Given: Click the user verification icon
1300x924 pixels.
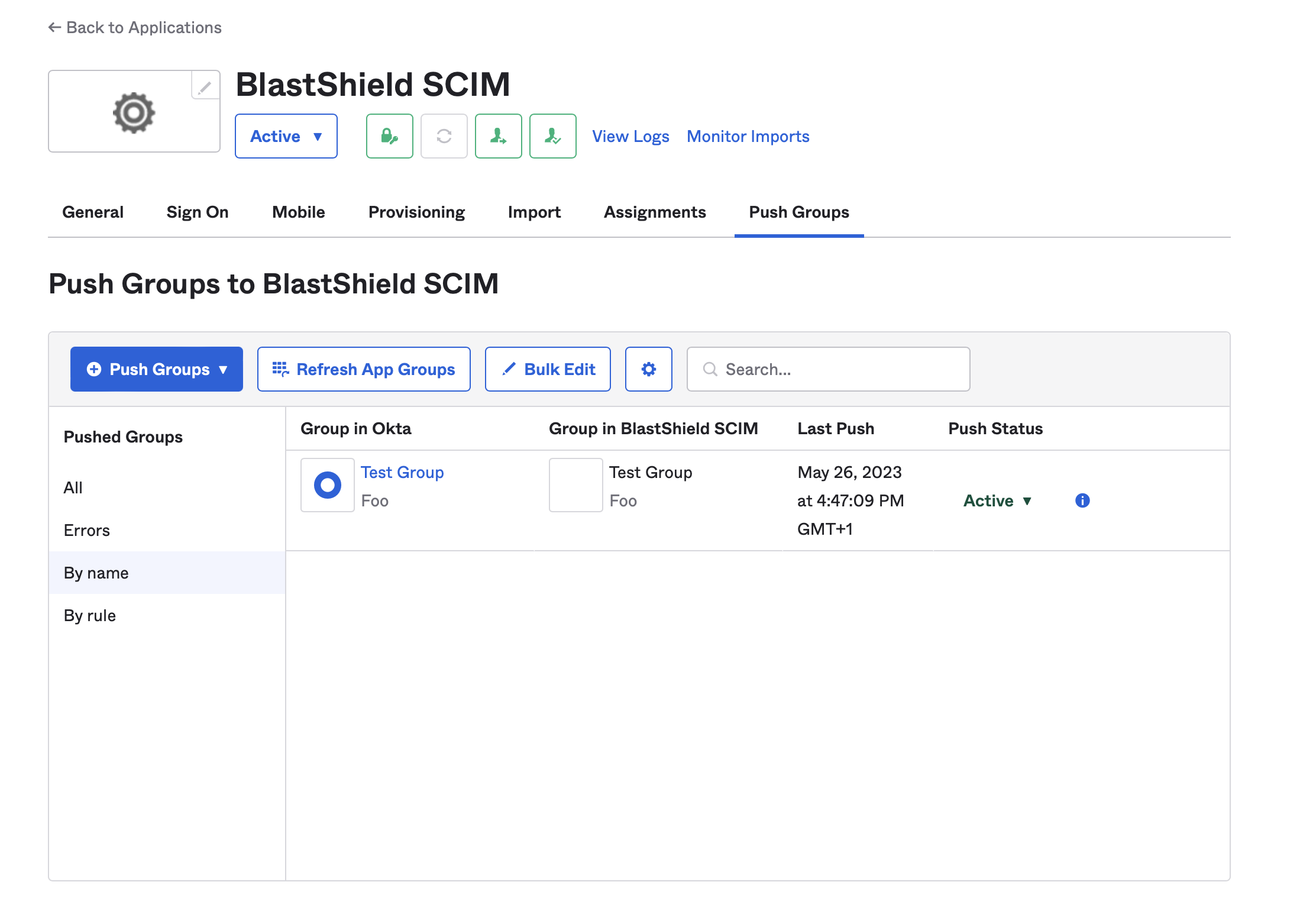Looking at the screenshot, I should [552, 136].
